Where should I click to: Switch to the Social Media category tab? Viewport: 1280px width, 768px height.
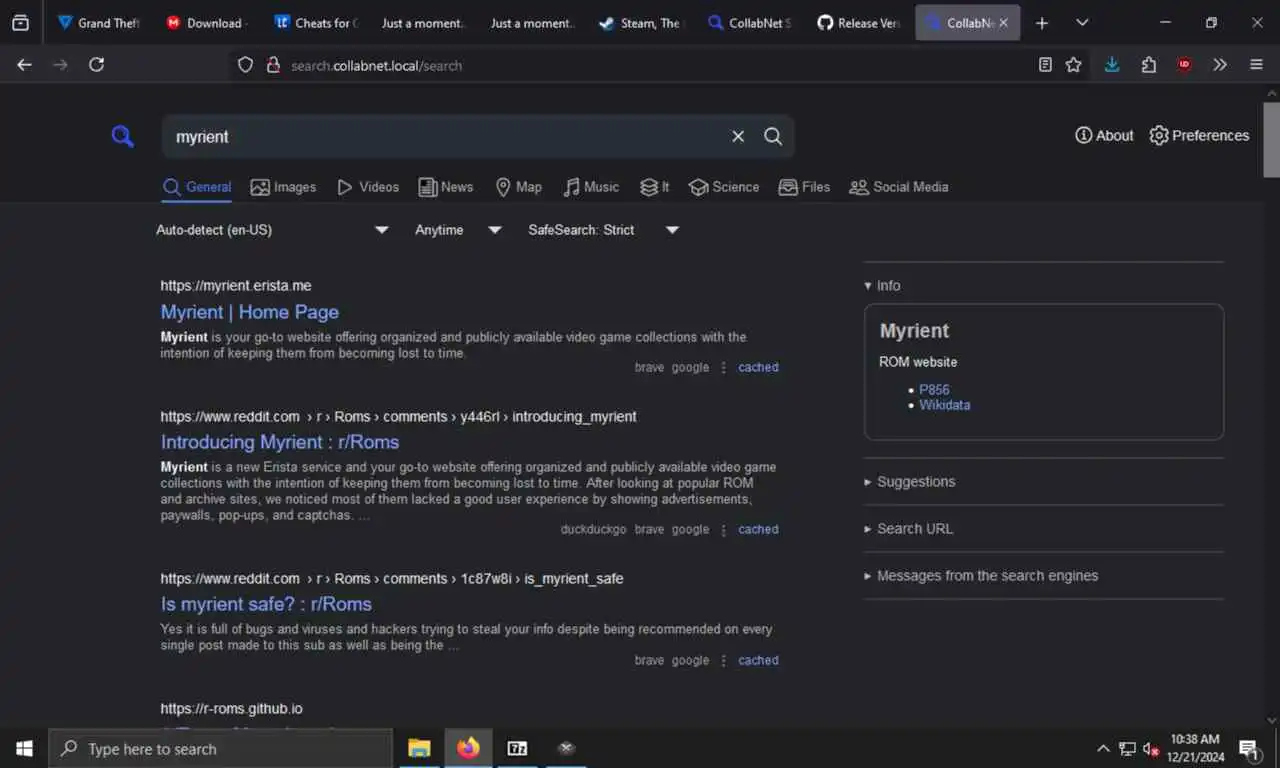[899, 187]
